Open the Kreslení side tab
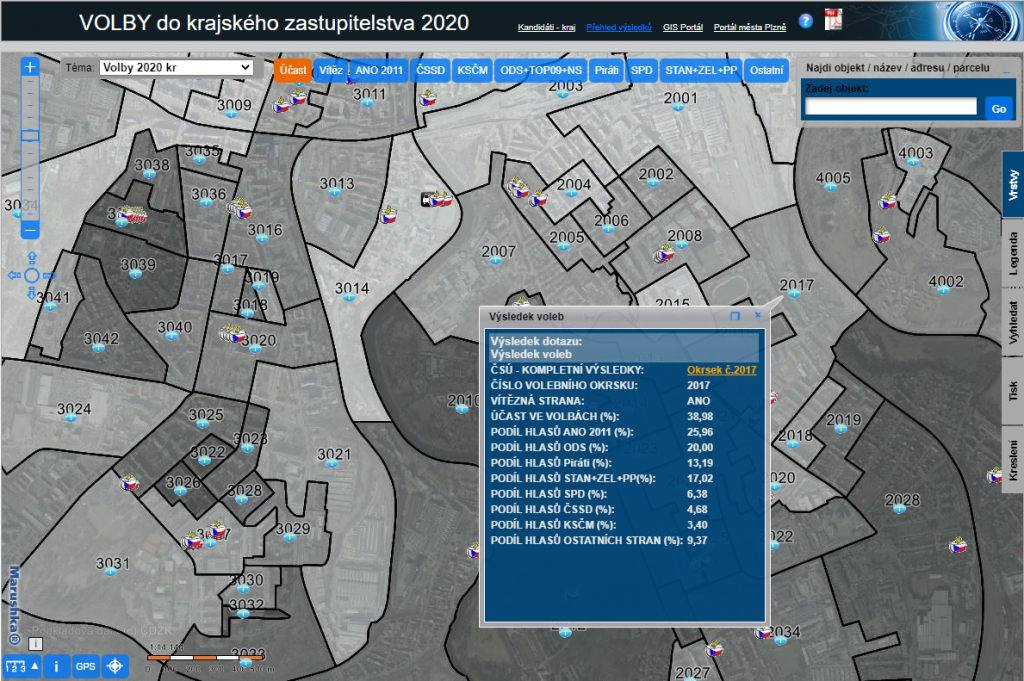This screenshot has width=1024, height=681. pos(1013,460)
